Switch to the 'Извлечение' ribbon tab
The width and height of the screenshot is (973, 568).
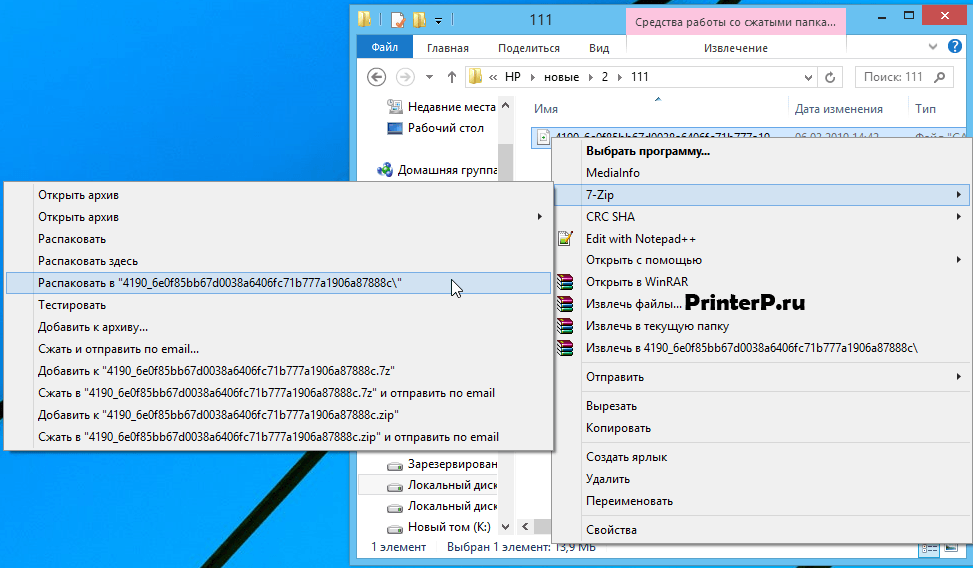point(735,48)
